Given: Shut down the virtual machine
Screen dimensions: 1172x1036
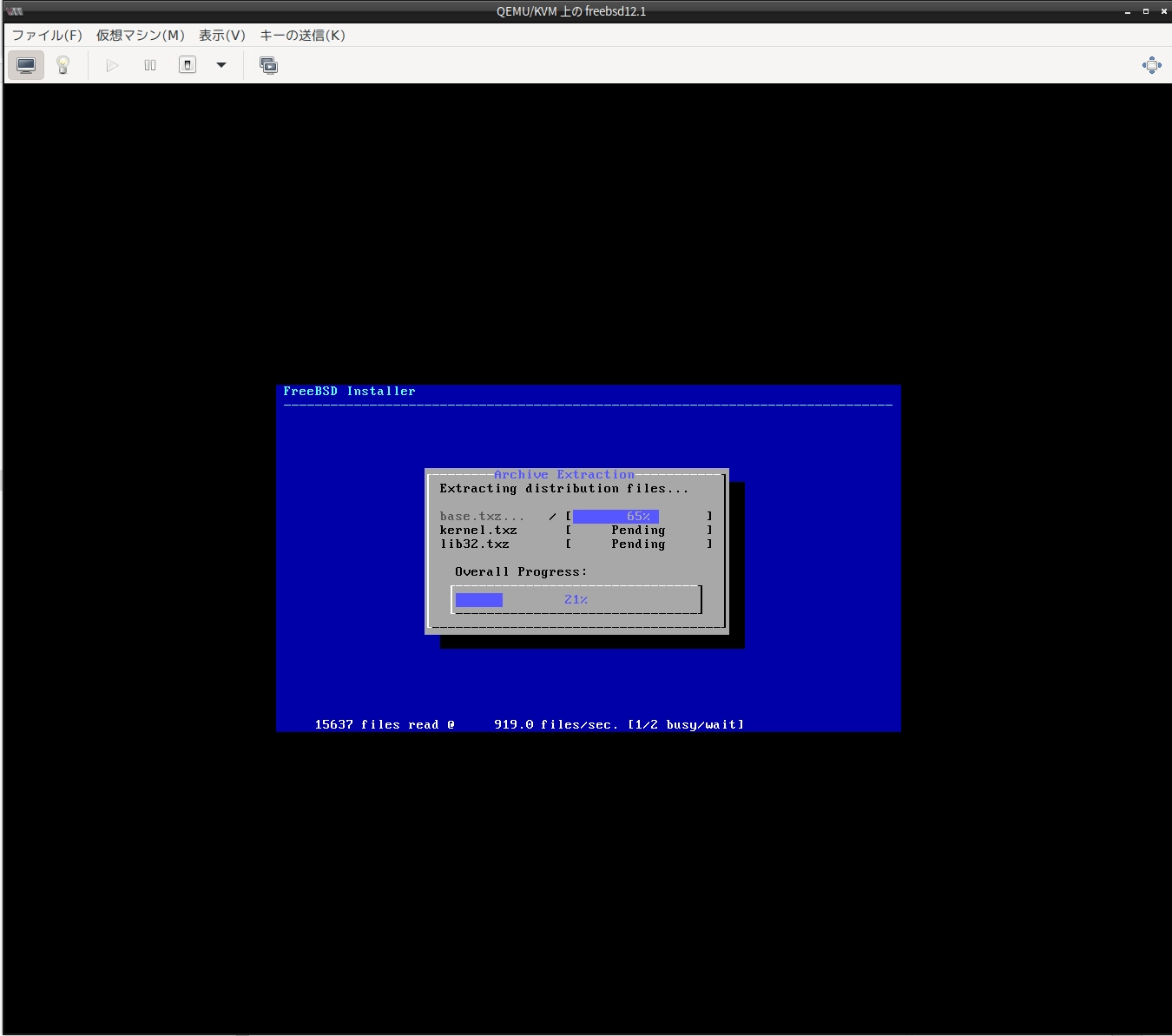Looking at the screenshot, I should tap(188, 65).
